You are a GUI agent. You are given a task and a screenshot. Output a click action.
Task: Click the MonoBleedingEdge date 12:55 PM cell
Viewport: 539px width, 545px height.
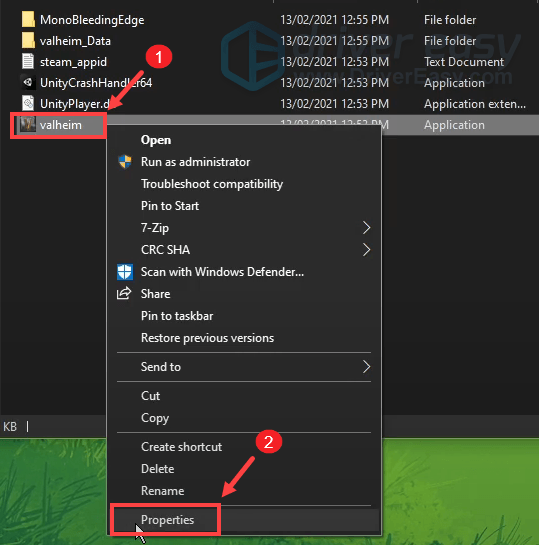(334, 20)
